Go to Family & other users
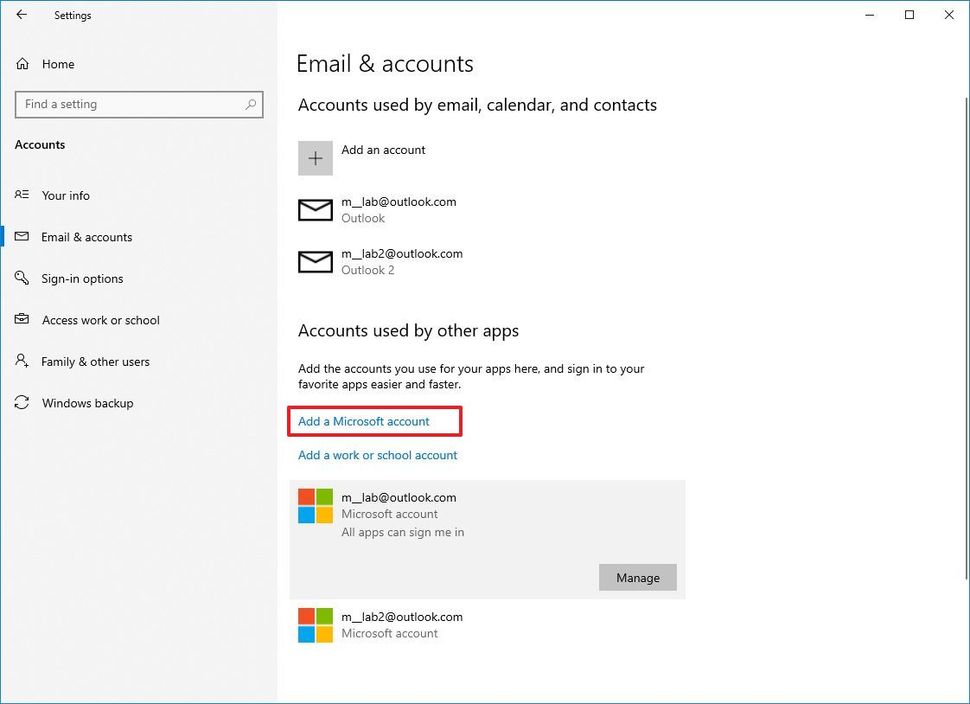 (95, 362)
